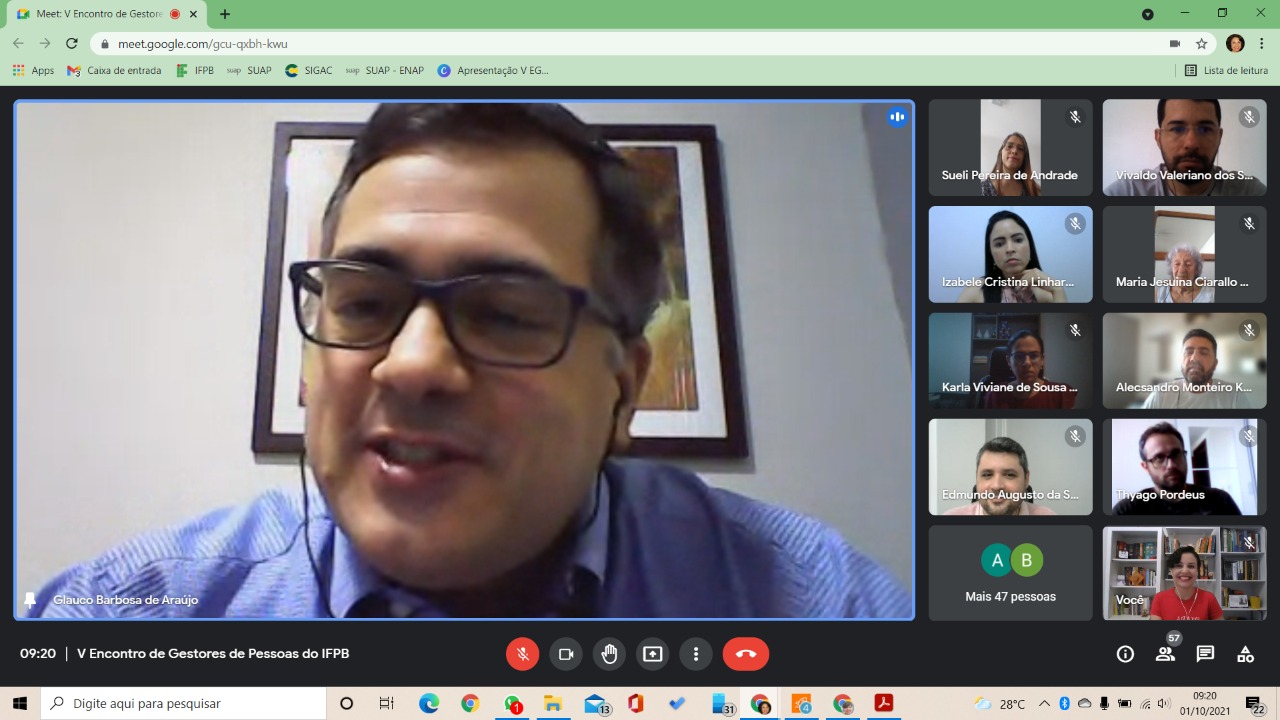Open the more options three-dot menu
Viewport: 1280px width, 720px height.
pyautogui.click(x=696, y=654)
